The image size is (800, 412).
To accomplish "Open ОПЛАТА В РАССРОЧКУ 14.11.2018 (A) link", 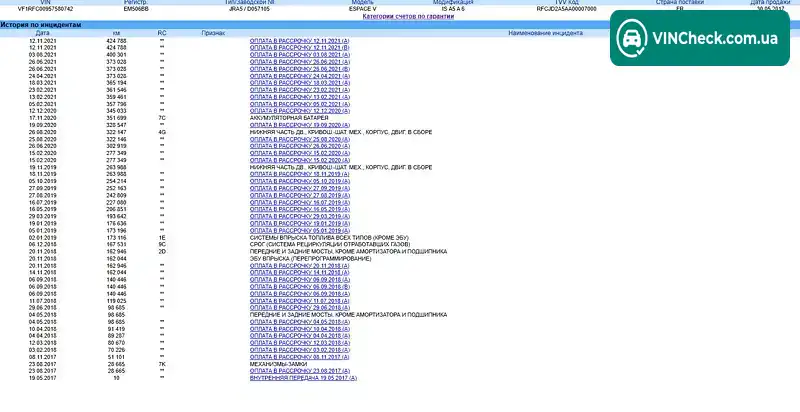I will tap(299, 273).
